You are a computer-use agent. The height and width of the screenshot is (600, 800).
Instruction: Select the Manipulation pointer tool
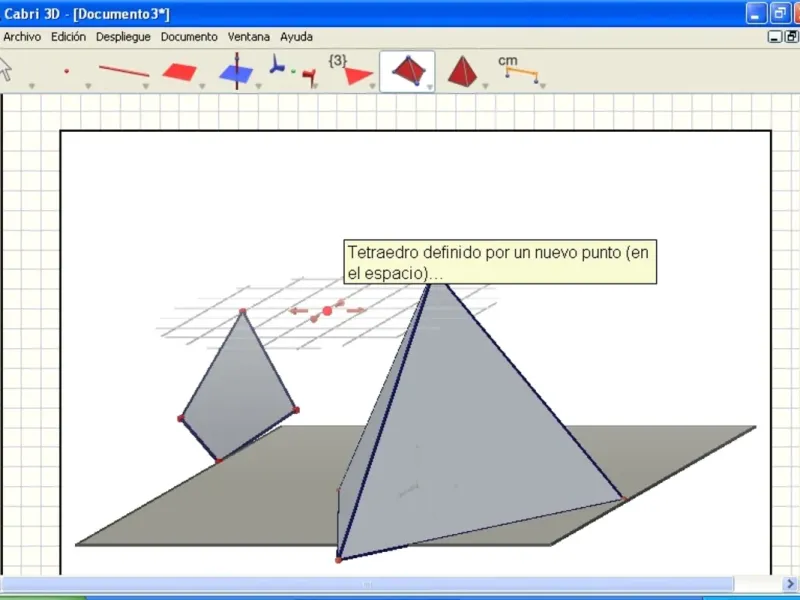(5, 68)
